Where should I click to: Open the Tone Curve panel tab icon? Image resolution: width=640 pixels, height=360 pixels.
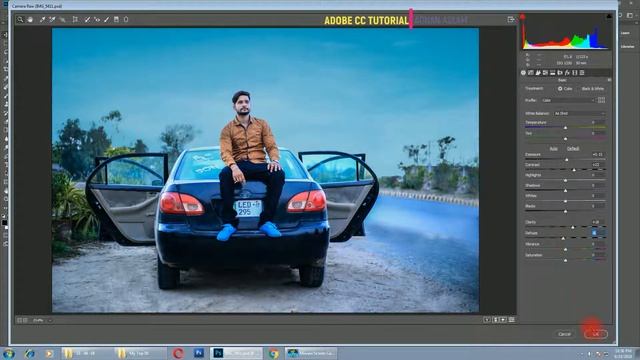pos(531,73)
